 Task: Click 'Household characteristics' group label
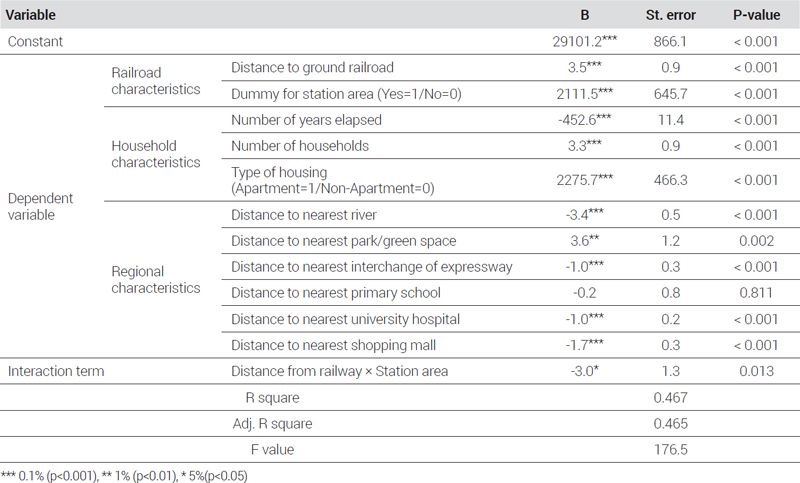[x=156, y=154]
